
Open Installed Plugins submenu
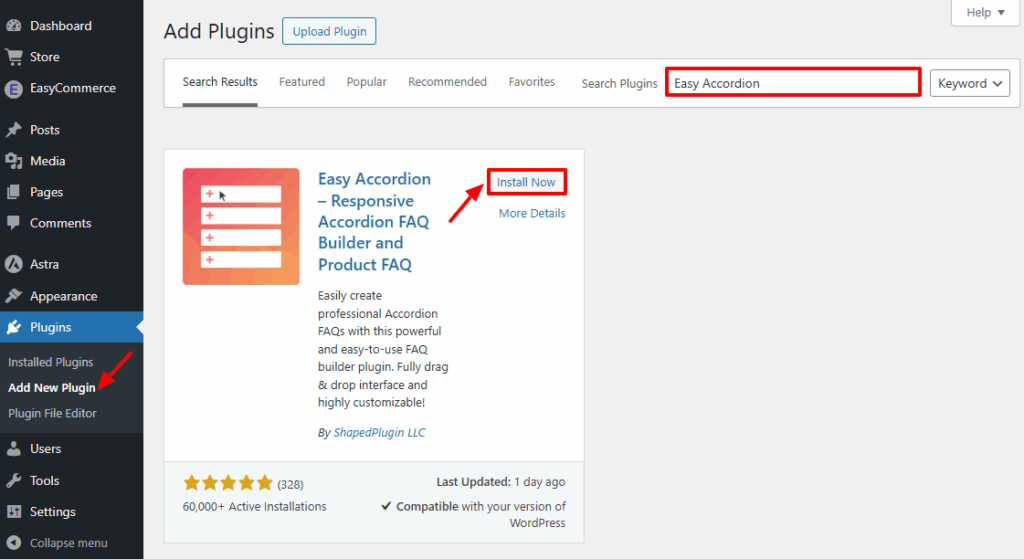point(50,362)
